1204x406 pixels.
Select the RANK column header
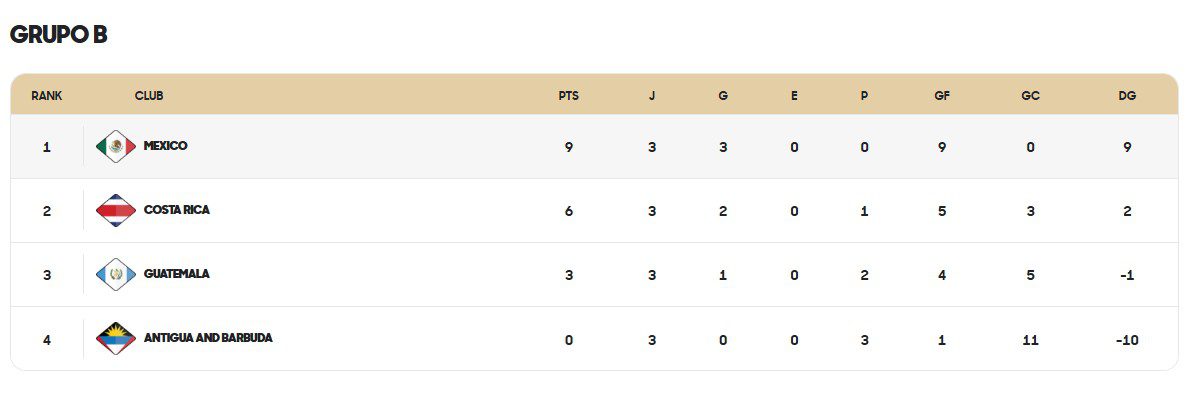click(x=47, y=96)
